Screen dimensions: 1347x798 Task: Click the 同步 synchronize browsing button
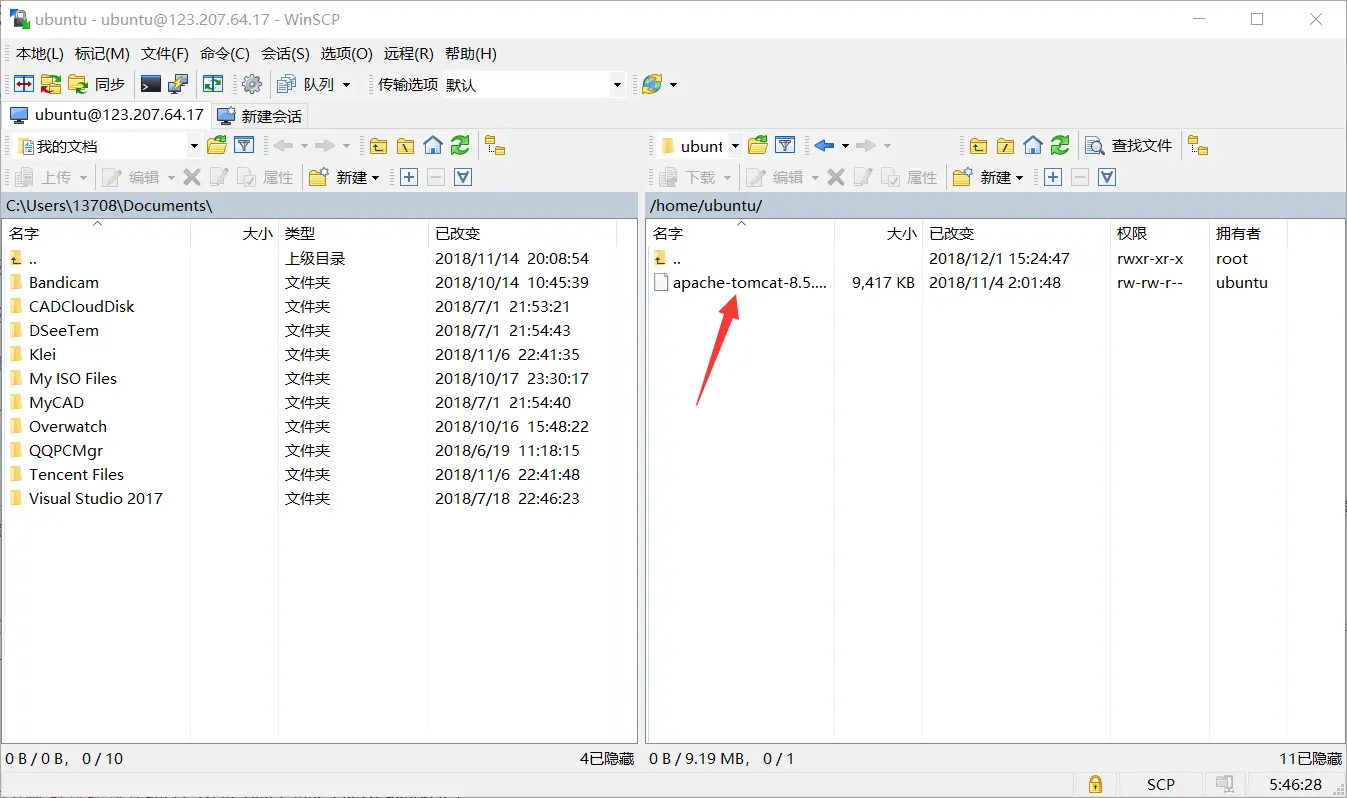pyautogui.click(x=98, y=85)
